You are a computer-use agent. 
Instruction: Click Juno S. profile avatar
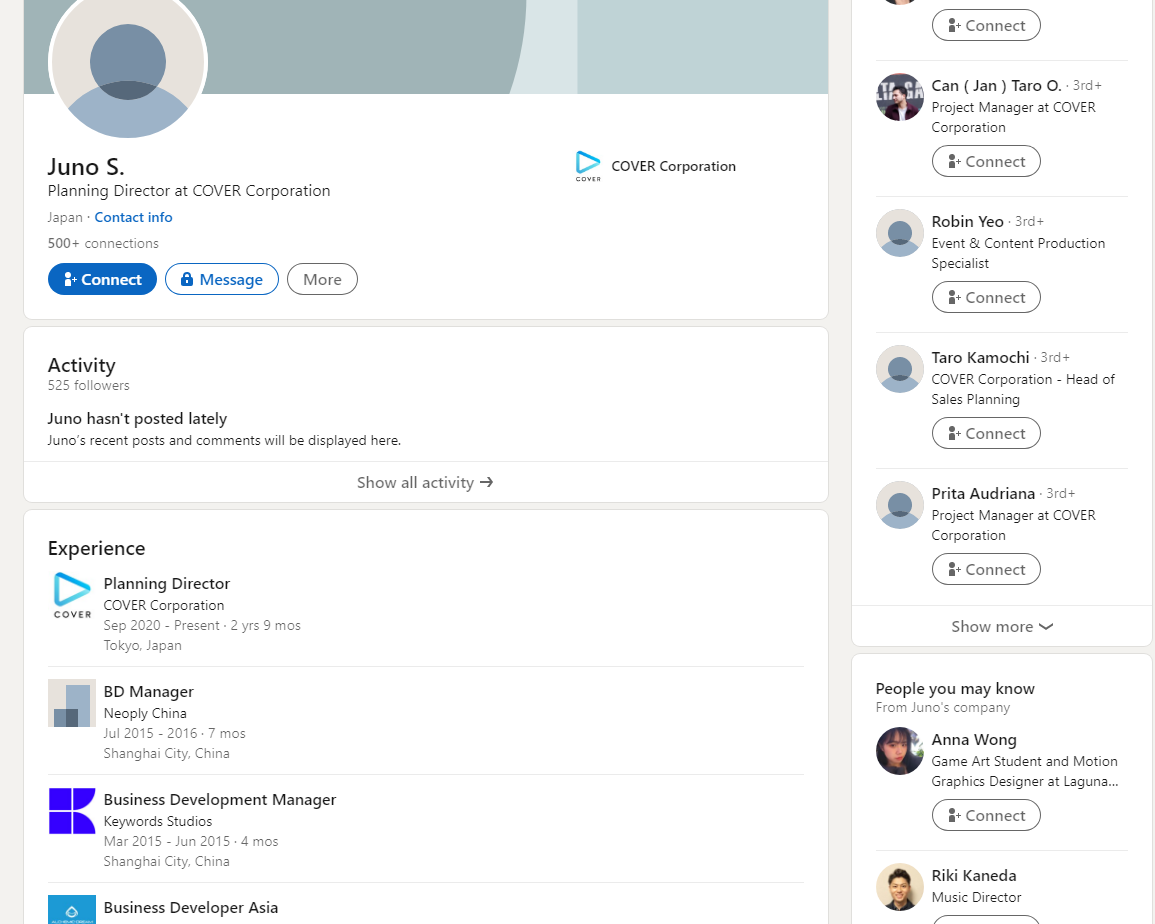click(x=128, y=63)
